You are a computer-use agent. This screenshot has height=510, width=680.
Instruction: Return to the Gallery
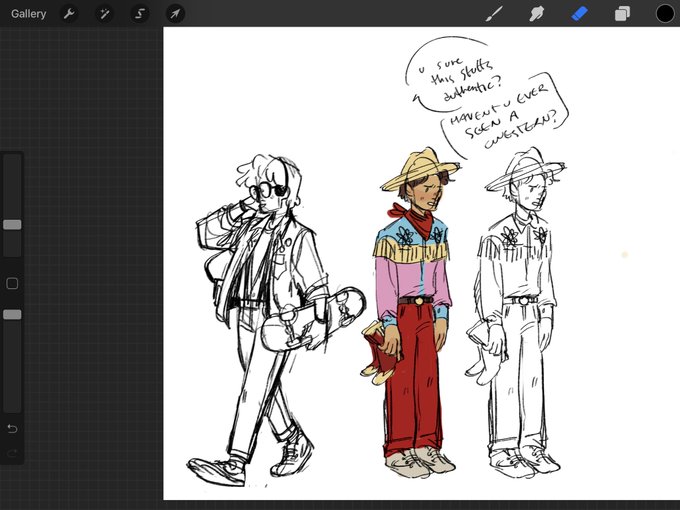(x=28, y=14)
